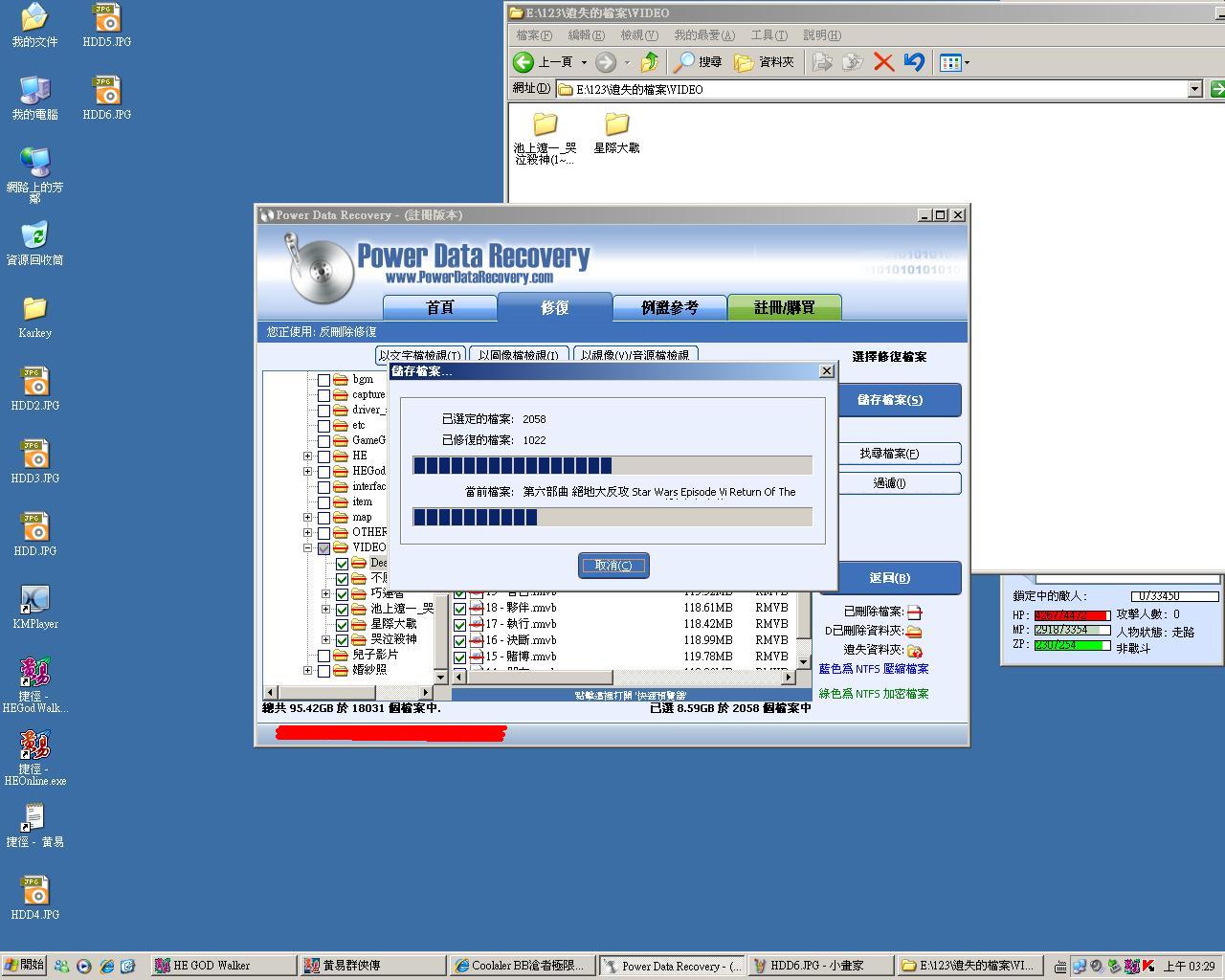Select HDD5.JPG desktop file
Image resolution: width=1225 pixels, height=980 pixels.
click(x=107, y=26)
